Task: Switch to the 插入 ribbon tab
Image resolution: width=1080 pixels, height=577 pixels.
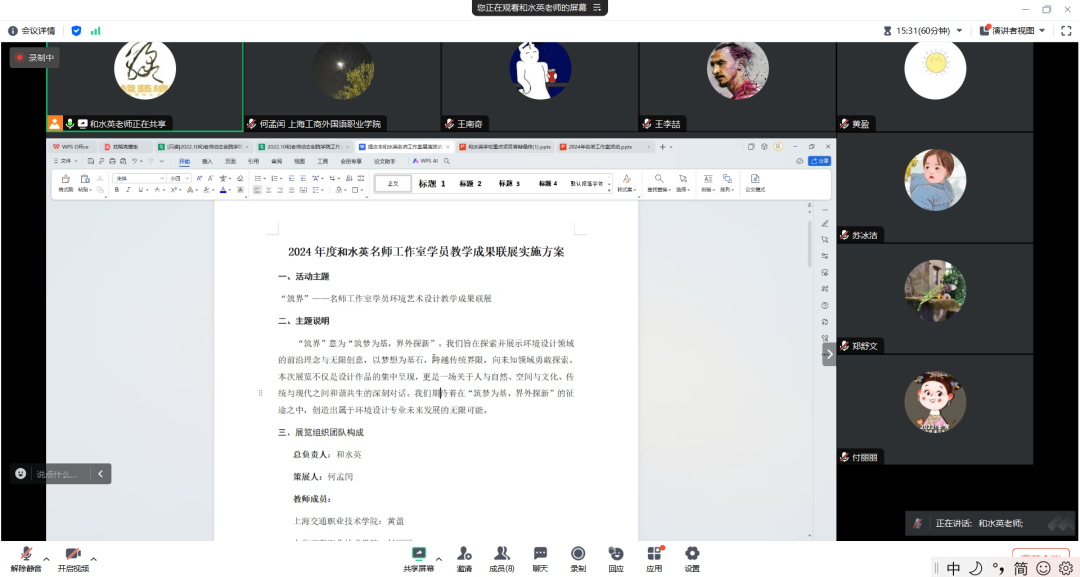Action: pos(206,160)
